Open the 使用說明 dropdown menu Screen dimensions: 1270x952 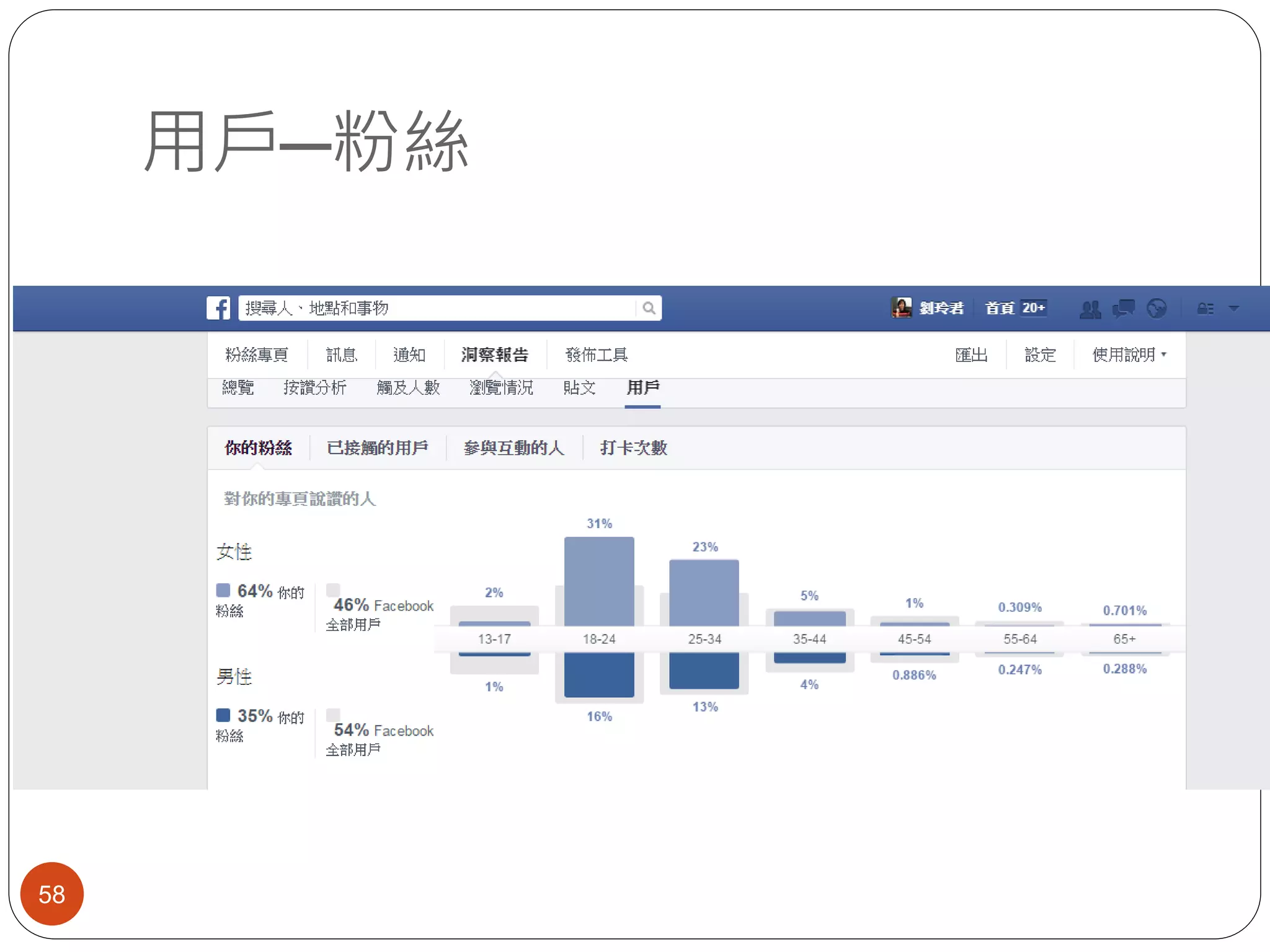click(1129, 355)
